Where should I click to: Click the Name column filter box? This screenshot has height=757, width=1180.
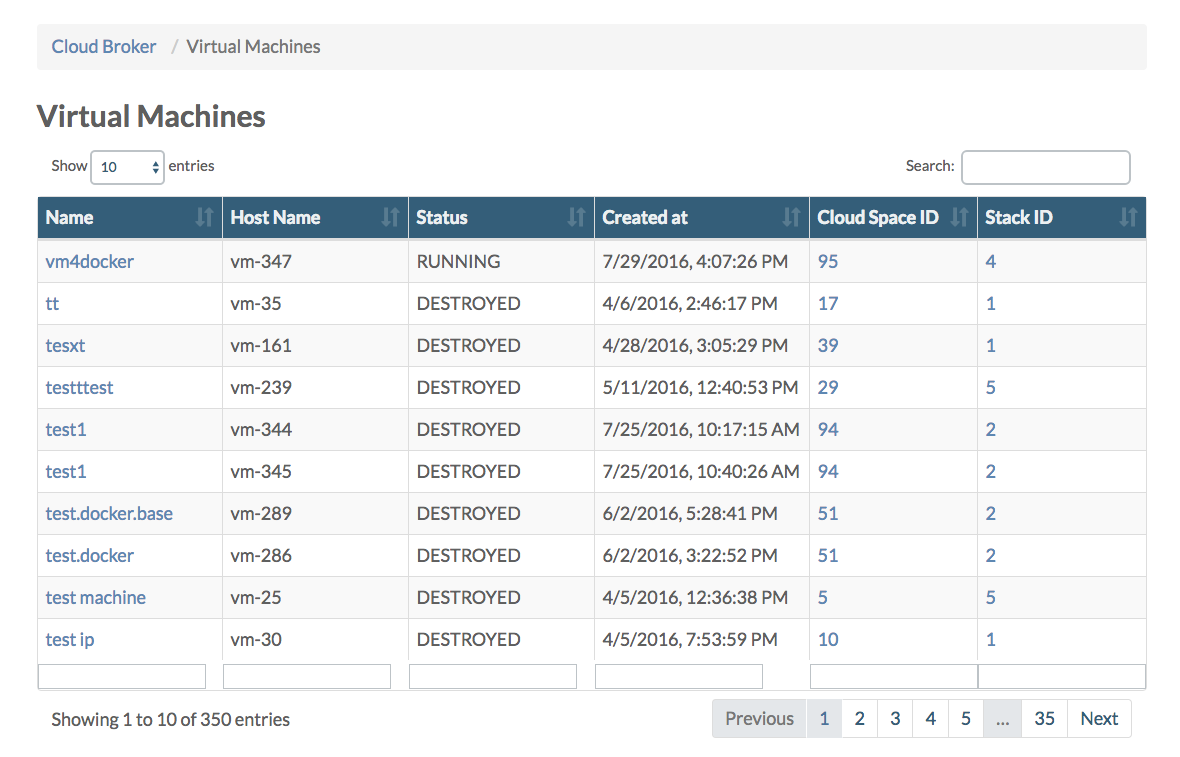click(x=122, y=676)
